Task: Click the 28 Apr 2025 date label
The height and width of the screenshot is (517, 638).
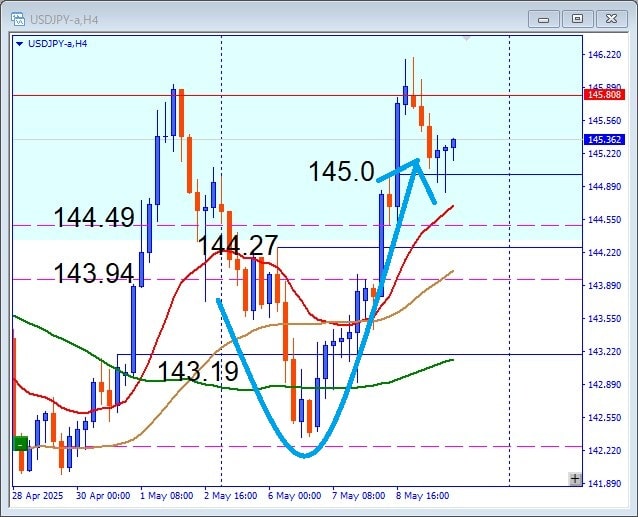Action: 38,496
